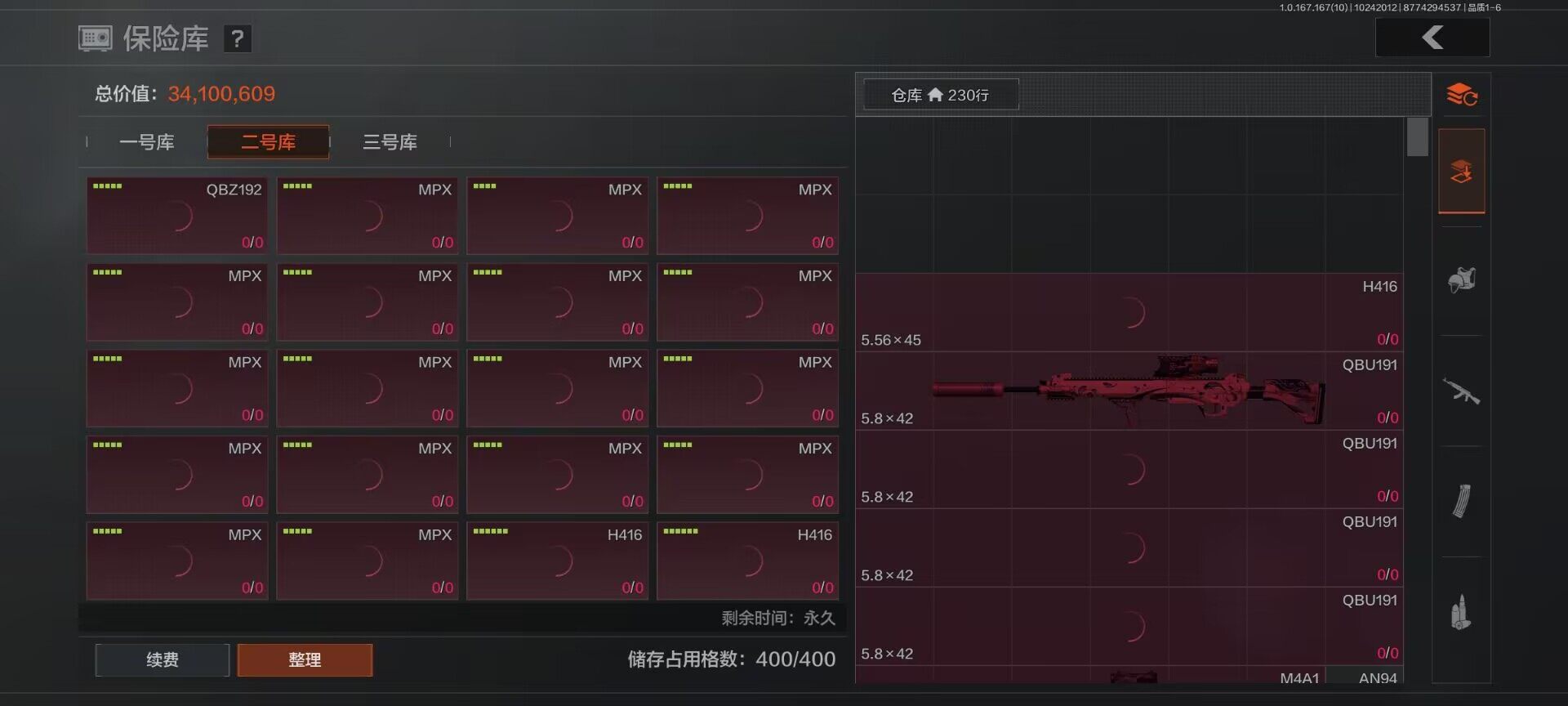Click the 剩余时间：永久 remaining time label

click(778, 618)
